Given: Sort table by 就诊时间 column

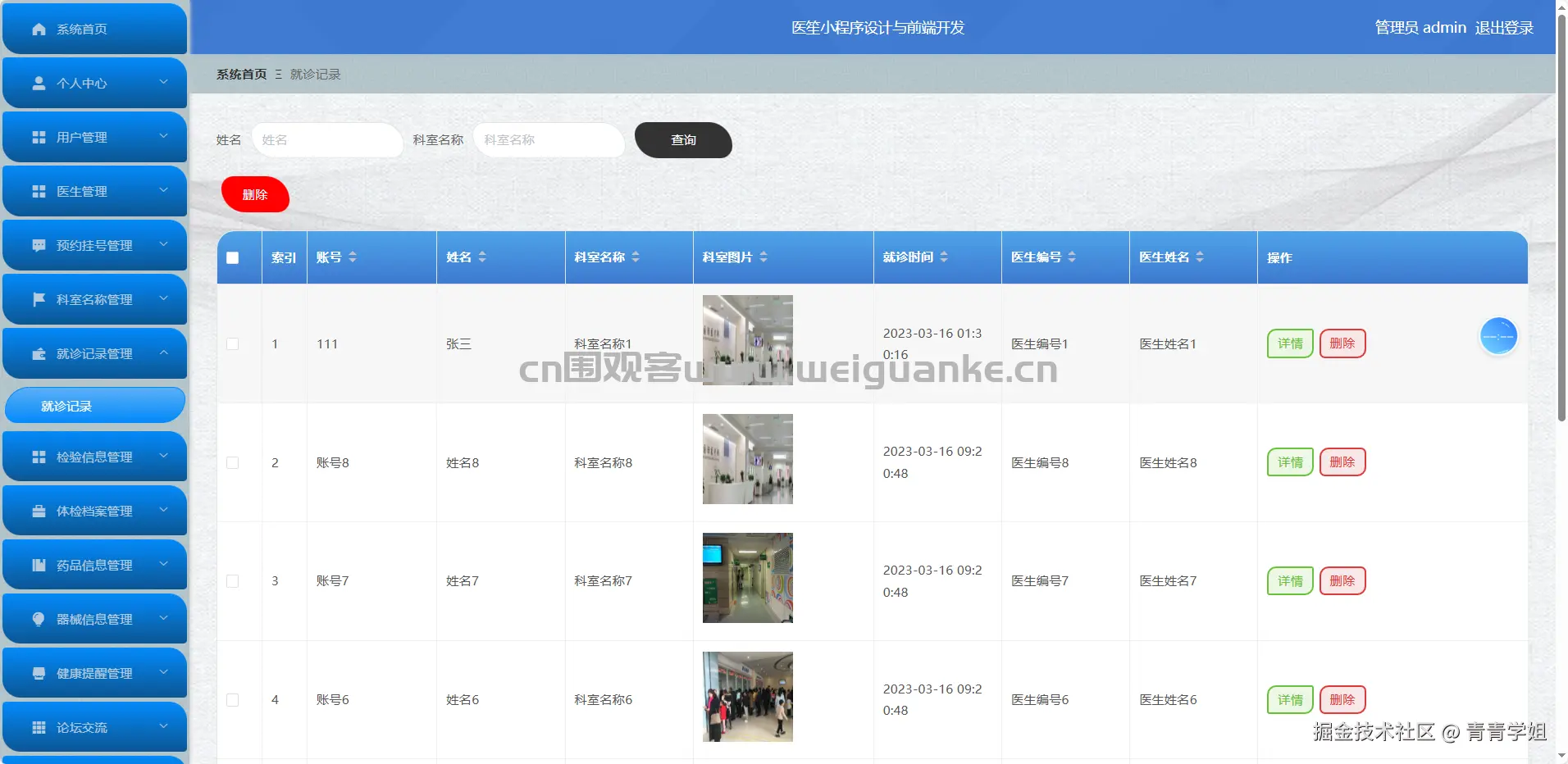Looking at the screenshot, I should click(944, 257).
